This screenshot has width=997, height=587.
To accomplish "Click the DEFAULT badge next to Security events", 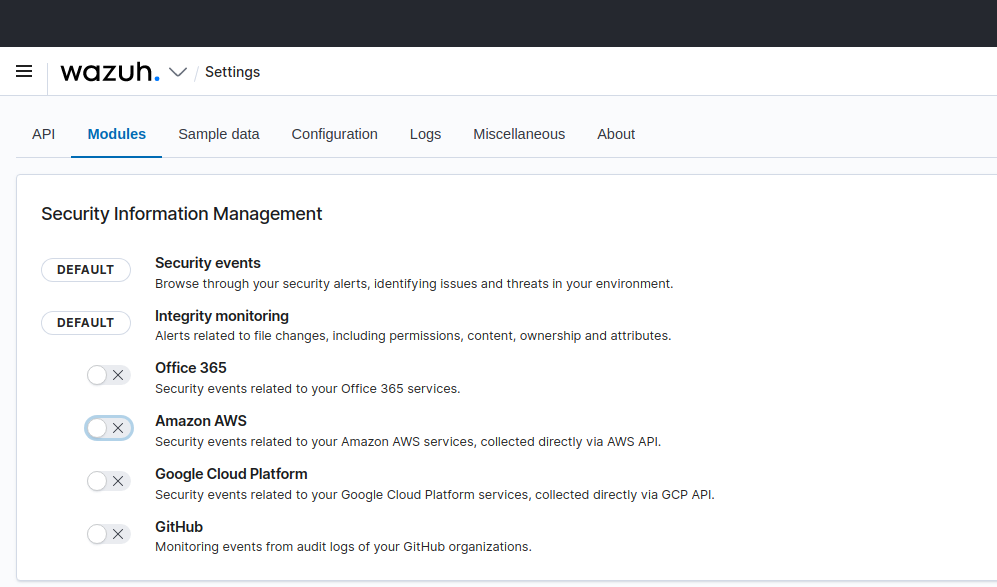I will [86, 269].
